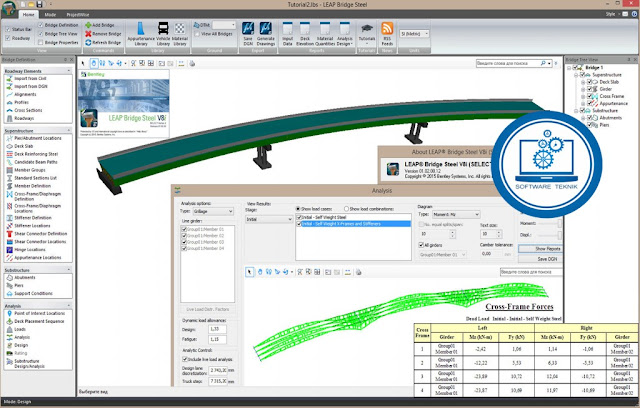Open the Material Quantities report

coord(325,33)
